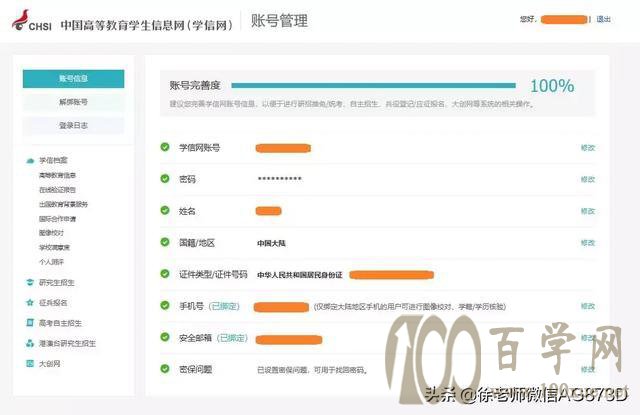Screen dimensions: 640x415
Task: Open the 解绑账号 sidebar tab
Action: [73, 102]
